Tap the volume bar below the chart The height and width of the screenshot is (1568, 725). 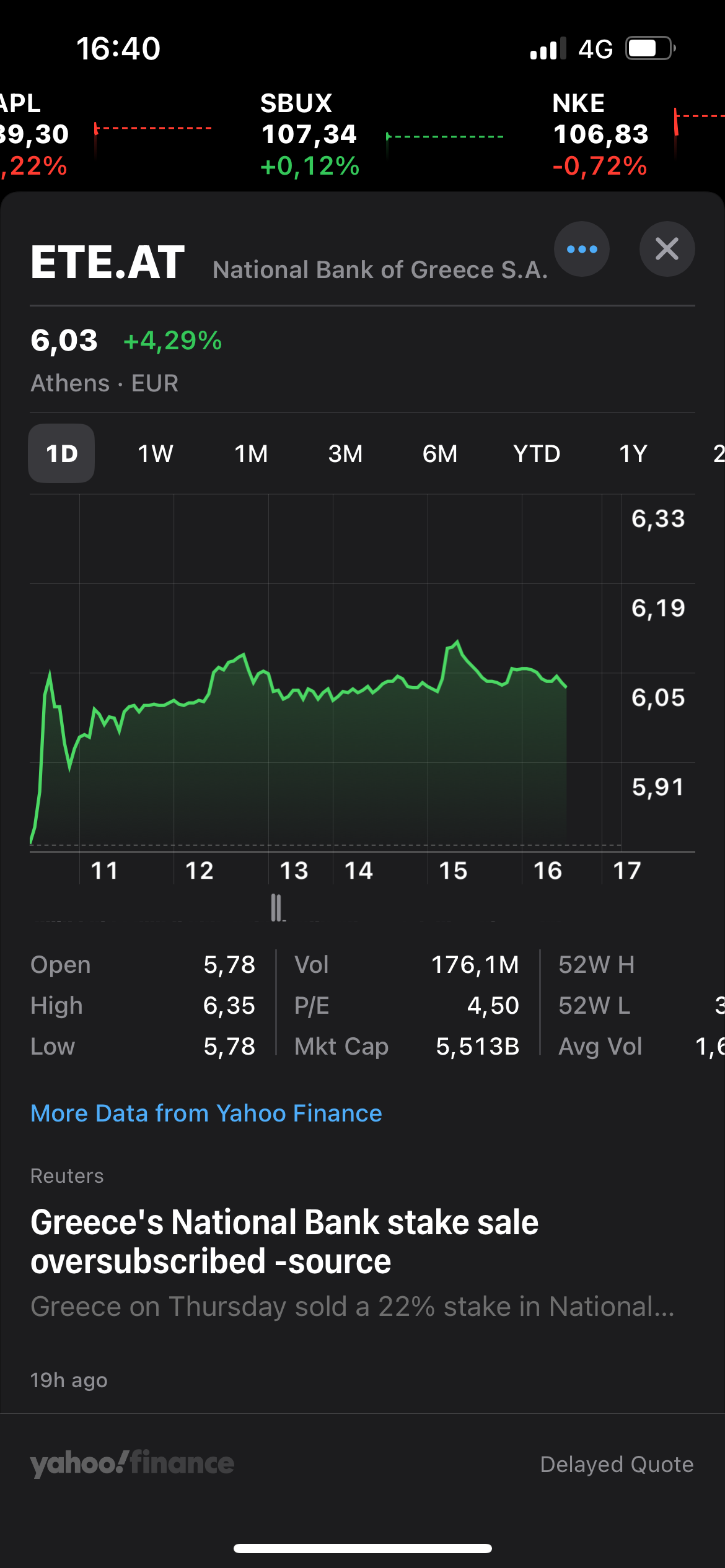pyautogui.click(x=276, y=908)
